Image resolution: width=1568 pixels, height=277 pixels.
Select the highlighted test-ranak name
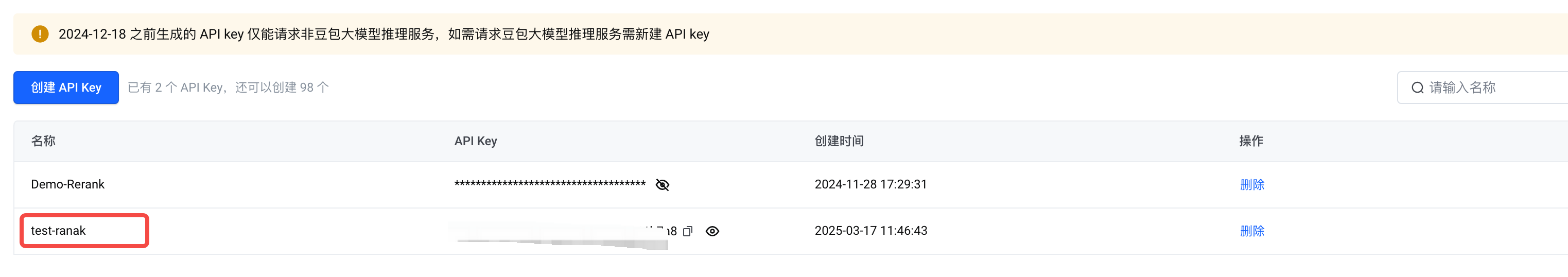coord(59,231)
